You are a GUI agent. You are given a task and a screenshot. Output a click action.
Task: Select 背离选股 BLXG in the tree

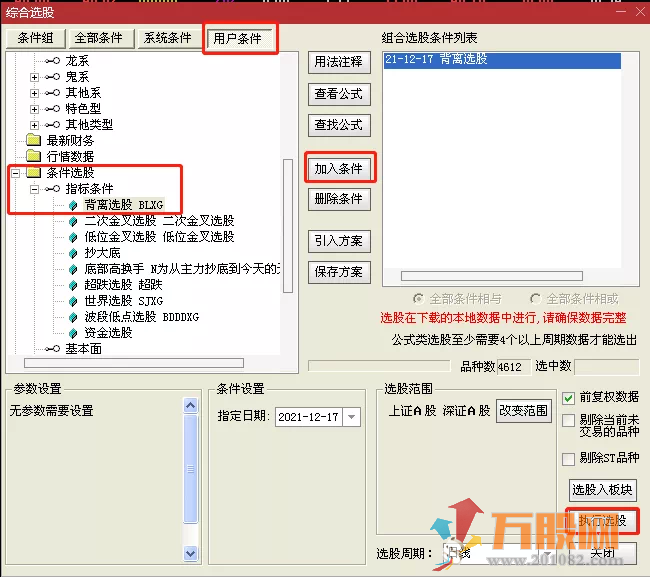(124, 205)
